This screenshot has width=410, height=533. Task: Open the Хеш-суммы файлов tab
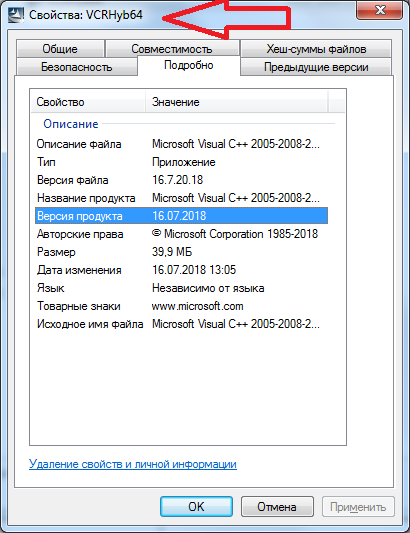coord(316,49)
